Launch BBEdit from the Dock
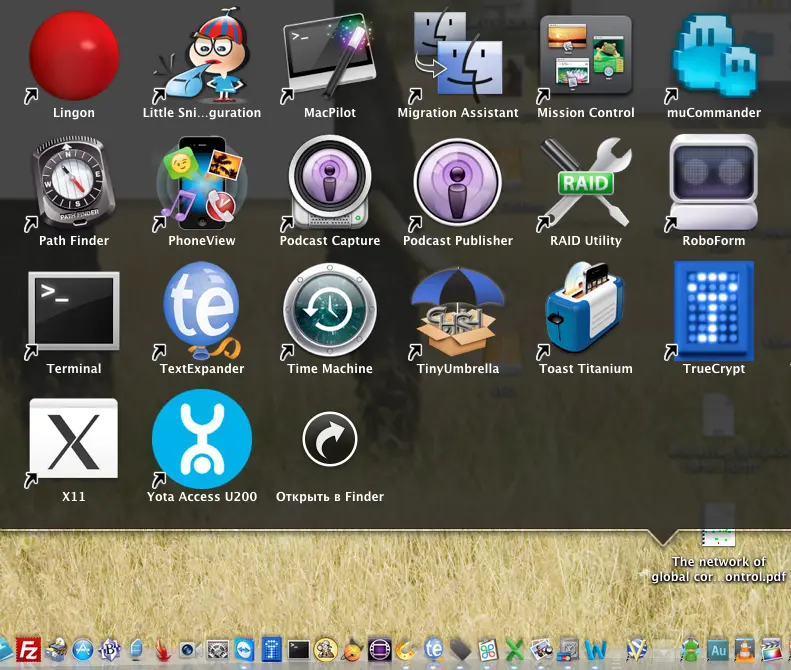Image resolution: width=791 pixels, height=670 pixels. (x=109, y=650)
